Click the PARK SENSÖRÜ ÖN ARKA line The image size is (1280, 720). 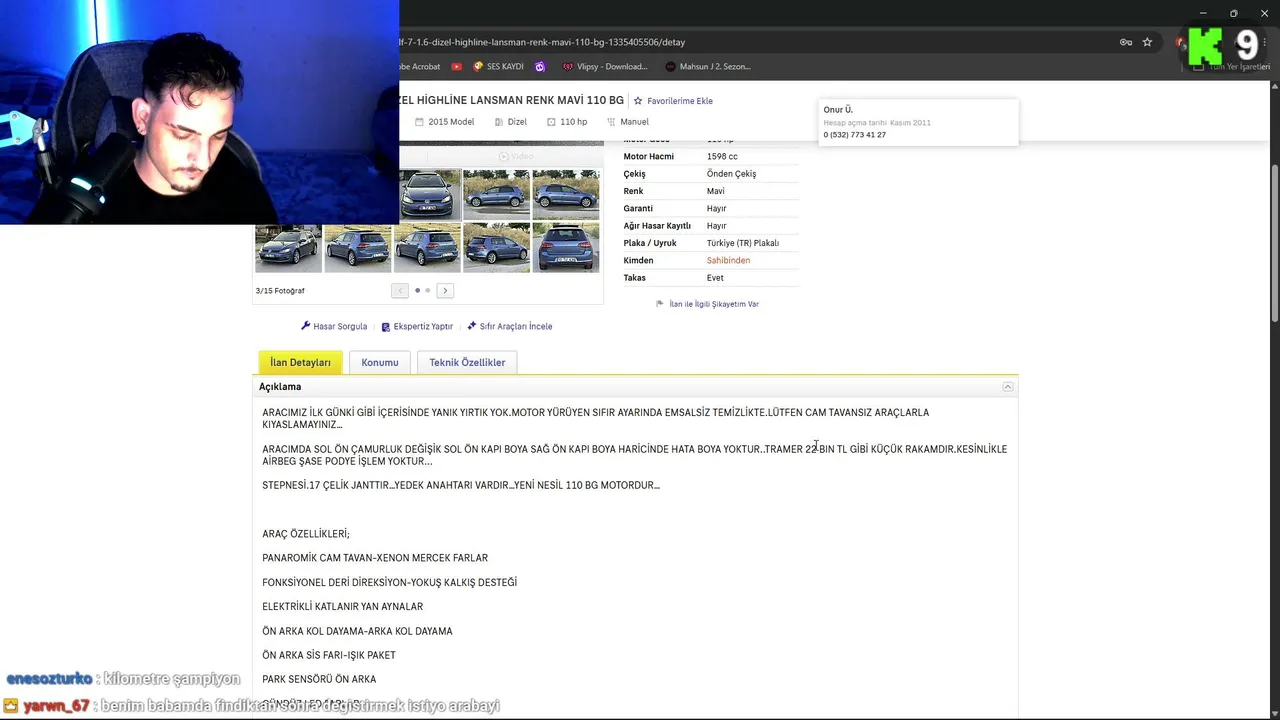pyautogui.click(x=319, y=679)
